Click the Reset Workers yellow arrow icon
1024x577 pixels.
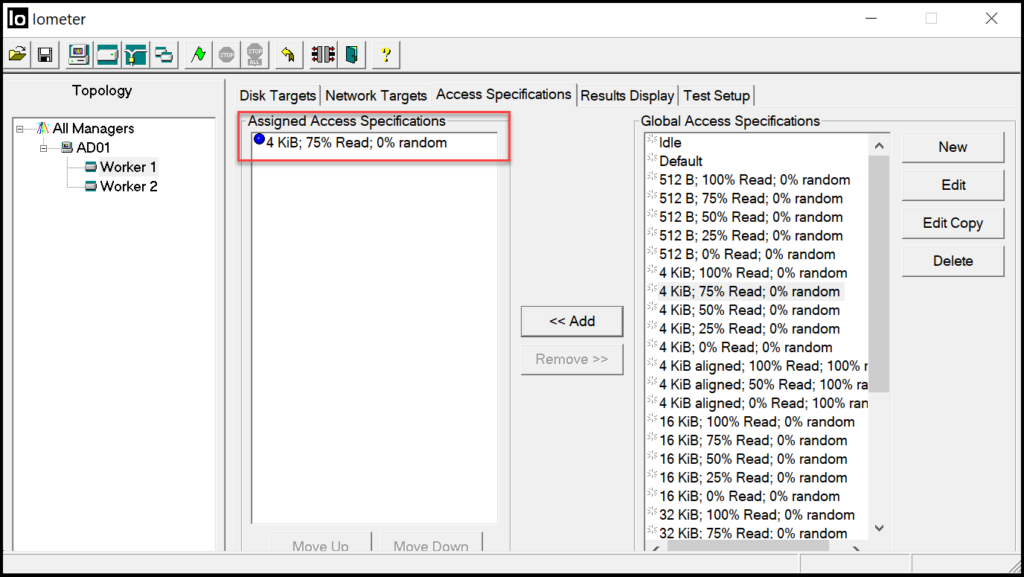[288, 55]
